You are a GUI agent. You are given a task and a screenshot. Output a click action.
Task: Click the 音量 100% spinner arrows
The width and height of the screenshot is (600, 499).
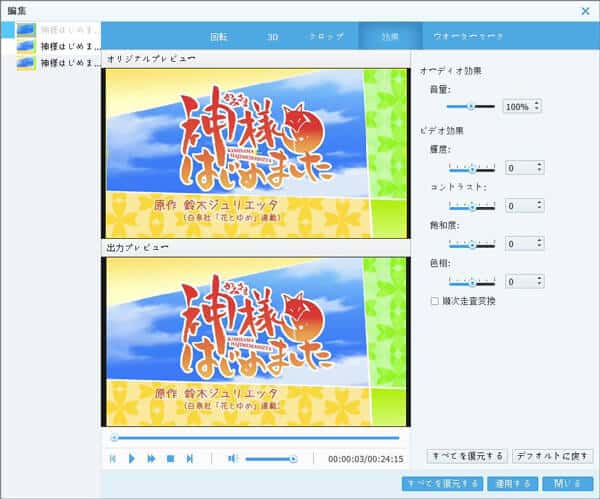[x=537, y=106]
